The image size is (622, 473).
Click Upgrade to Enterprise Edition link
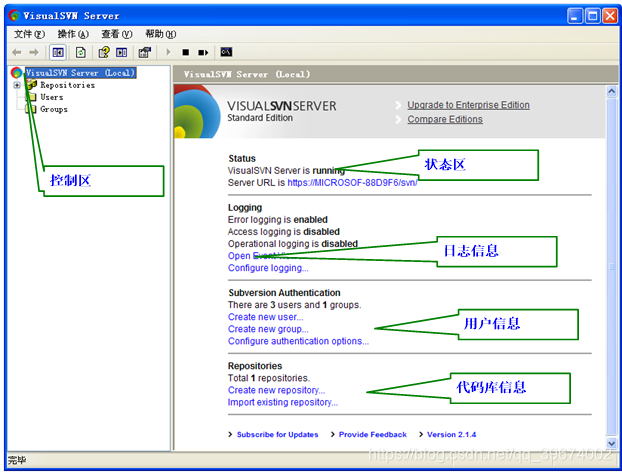(x=468, y=105)
